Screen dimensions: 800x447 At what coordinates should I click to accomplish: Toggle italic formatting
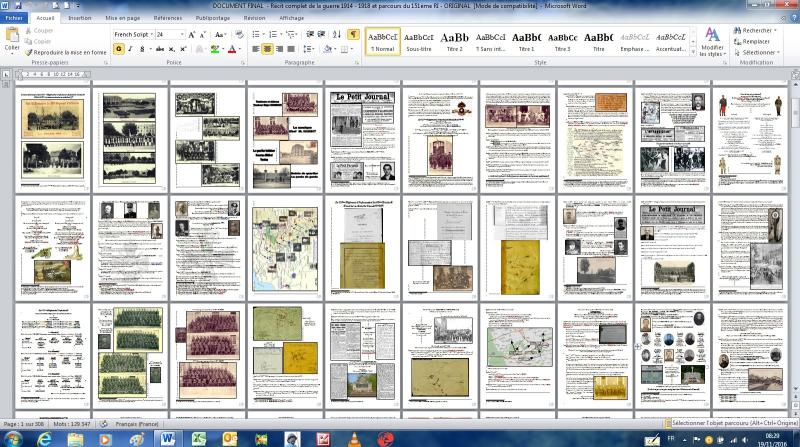(x=131, y=49)
